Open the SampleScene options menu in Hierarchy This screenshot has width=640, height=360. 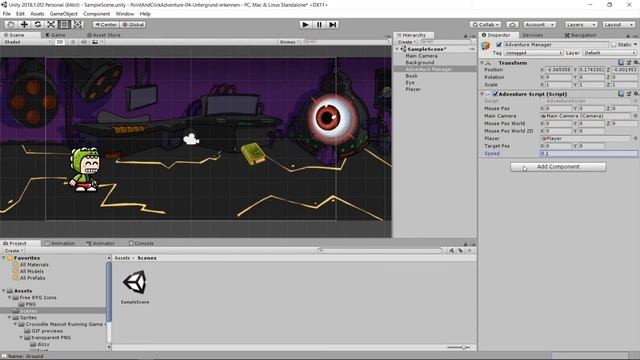point(472,49)
